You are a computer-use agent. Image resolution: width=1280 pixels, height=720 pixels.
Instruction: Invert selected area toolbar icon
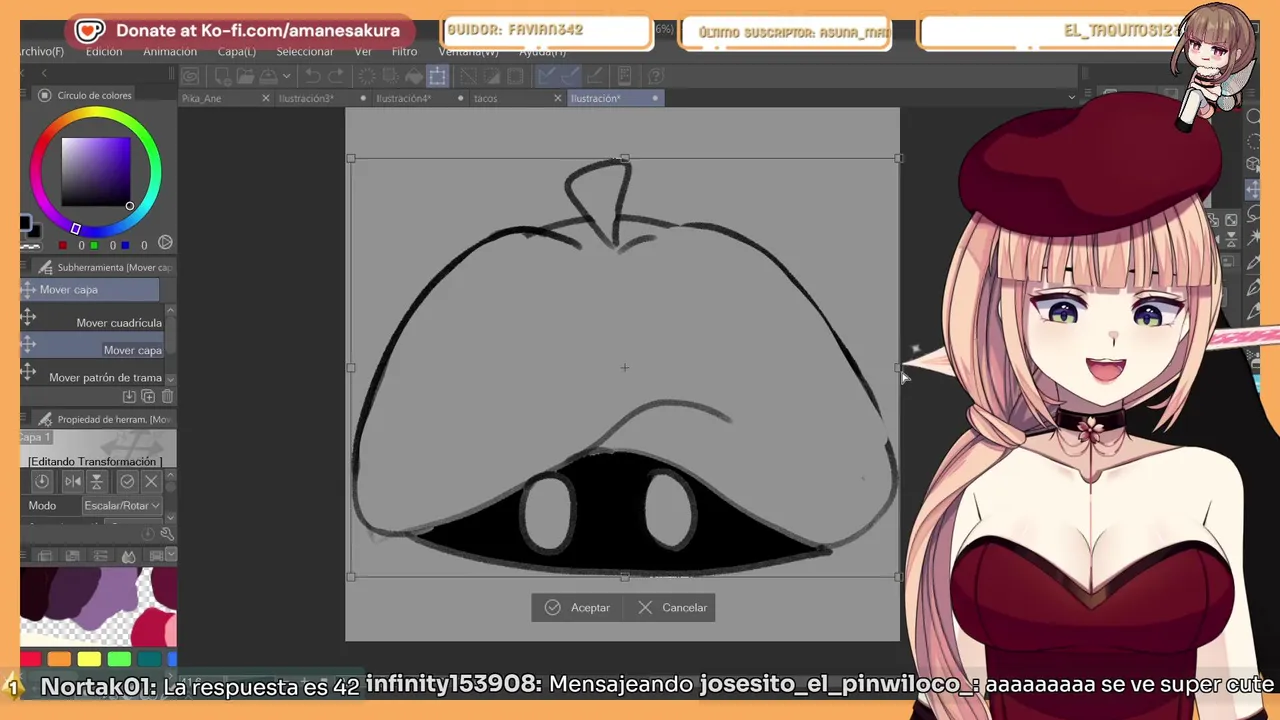point(491,76)
